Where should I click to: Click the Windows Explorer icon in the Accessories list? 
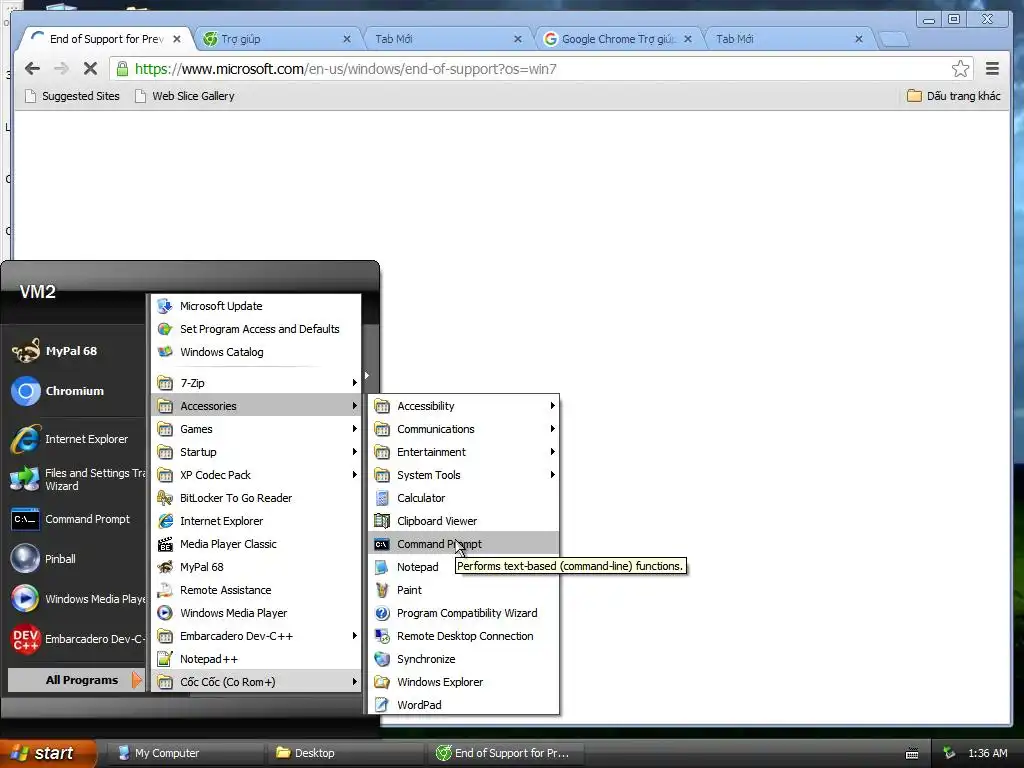tap(382, 682)
